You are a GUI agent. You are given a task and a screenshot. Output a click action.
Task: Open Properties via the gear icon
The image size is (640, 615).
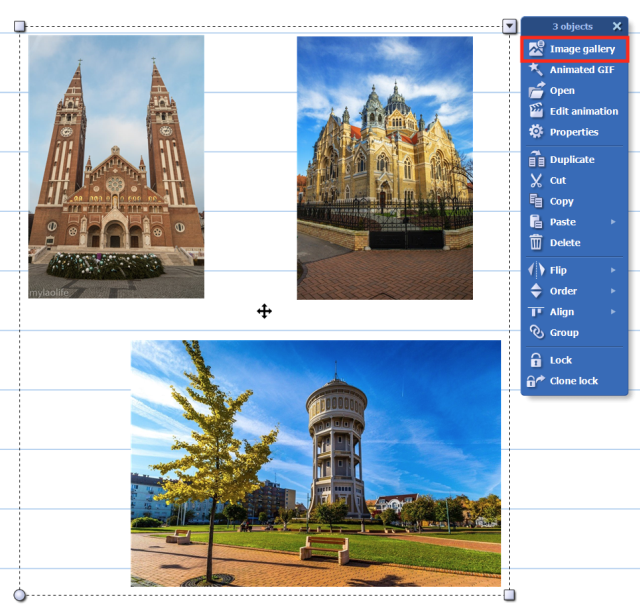point(536,132)
